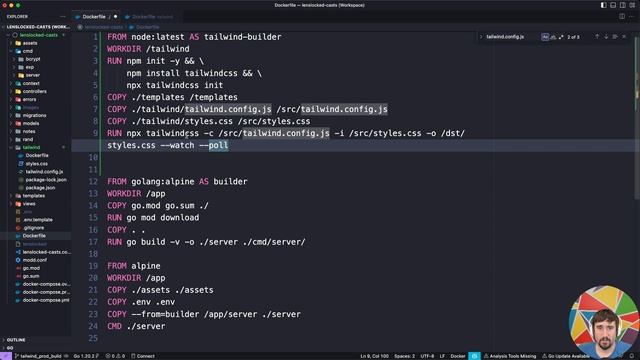
Task: Expand the rand folder
Action: coord(27,140)
